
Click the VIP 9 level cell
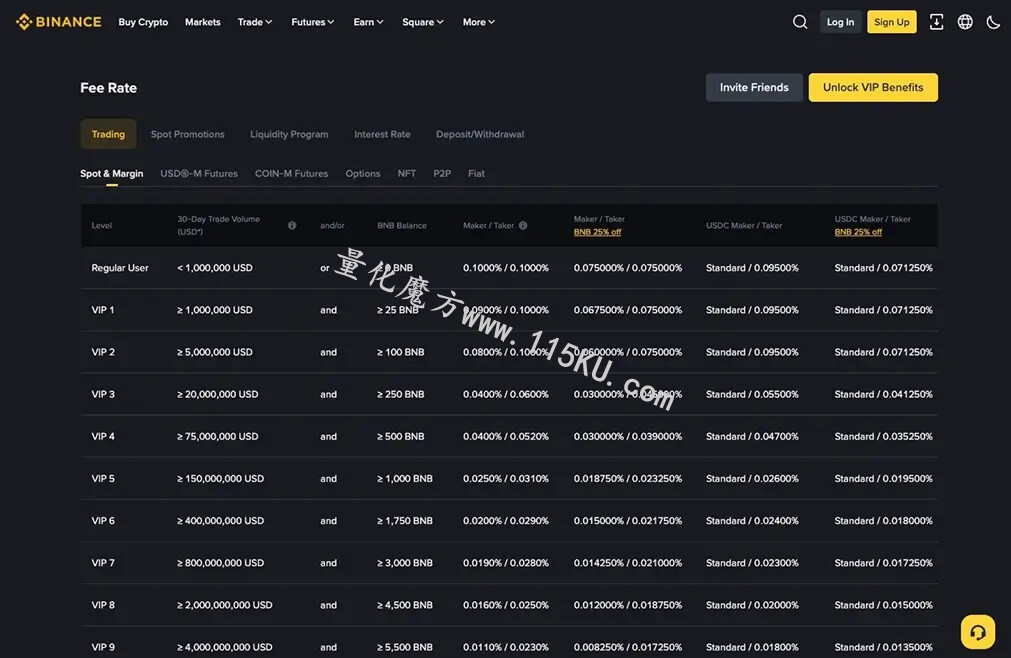pos(103,647)
